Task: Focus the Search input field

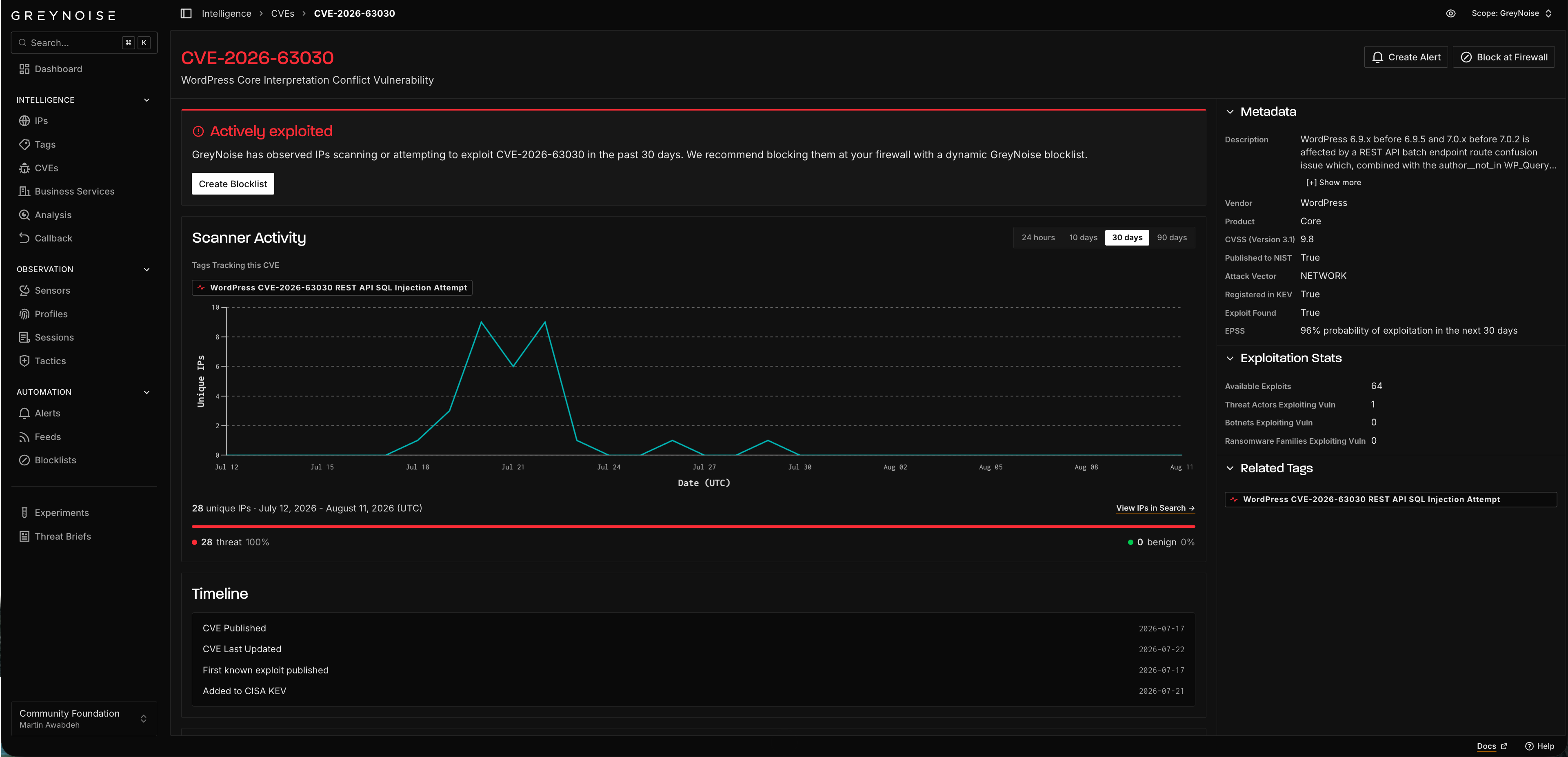Action: tap(84, 42)
